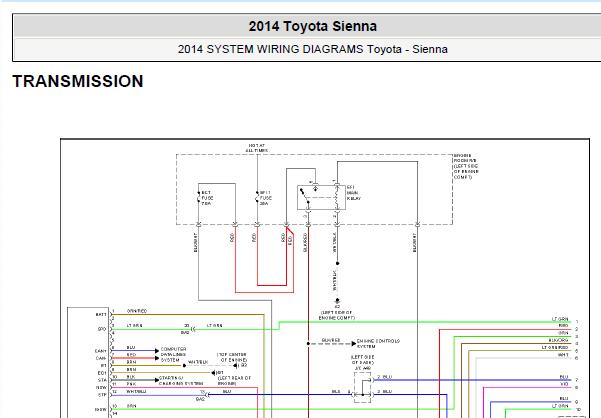Screen dimensions: 601x418
Task: Click the STA terminal label on module
Action: click(x=102, y=380)
